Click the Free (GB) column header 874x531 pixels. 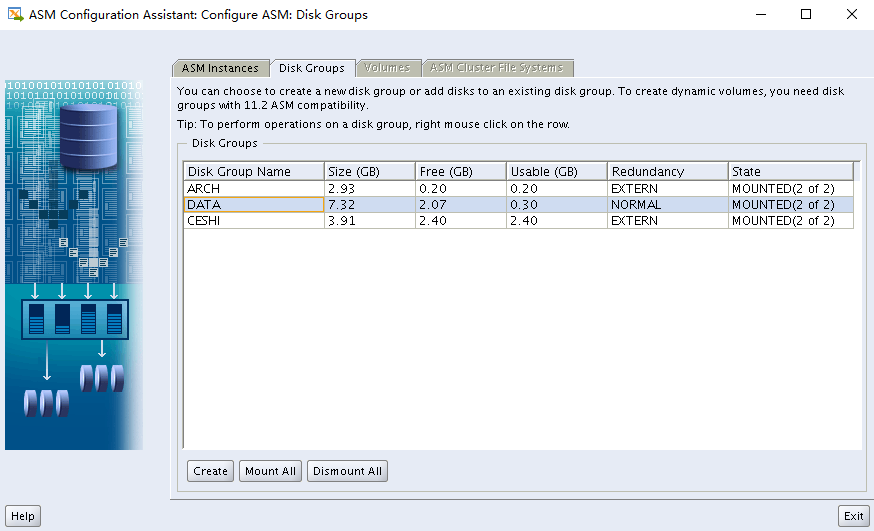tap(460, 171)
